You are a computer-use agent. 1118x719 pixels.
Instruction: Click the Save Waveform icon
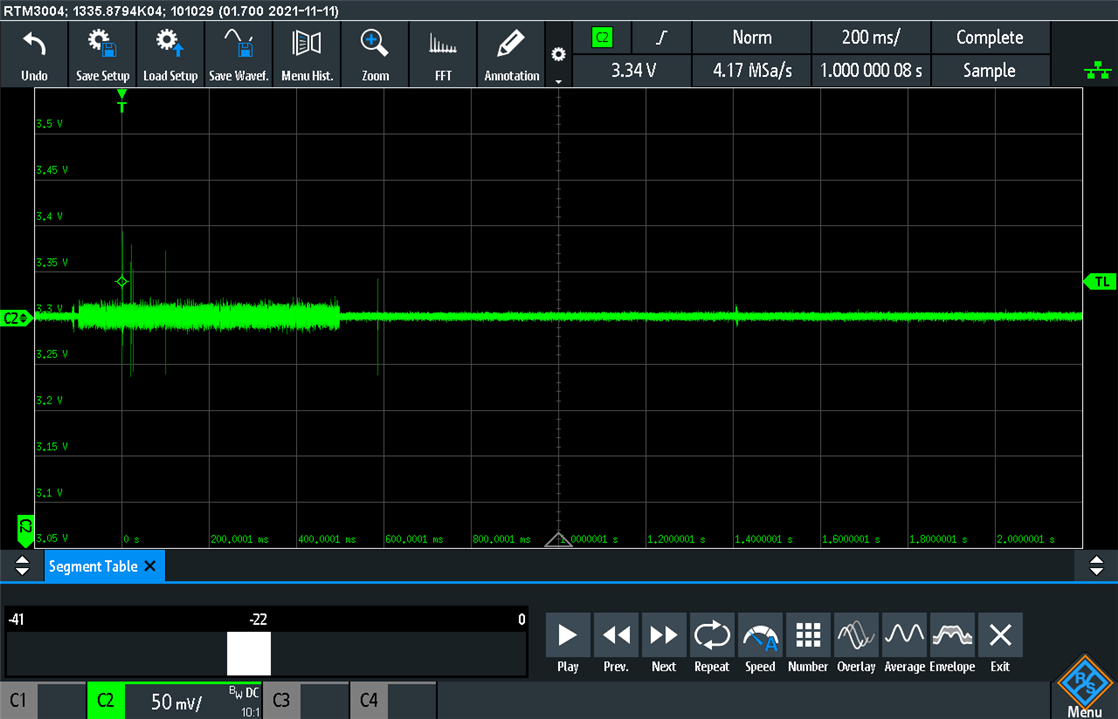tap(239, 55)
